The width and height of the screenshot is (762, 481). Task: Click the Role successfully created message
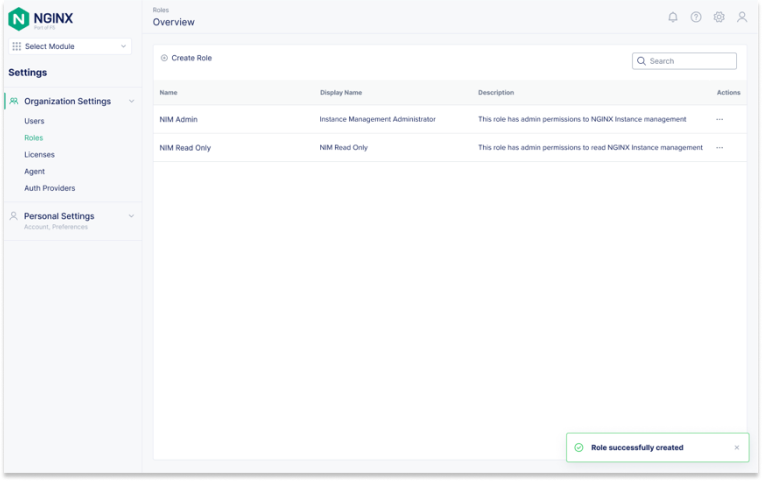pos(637,447)
